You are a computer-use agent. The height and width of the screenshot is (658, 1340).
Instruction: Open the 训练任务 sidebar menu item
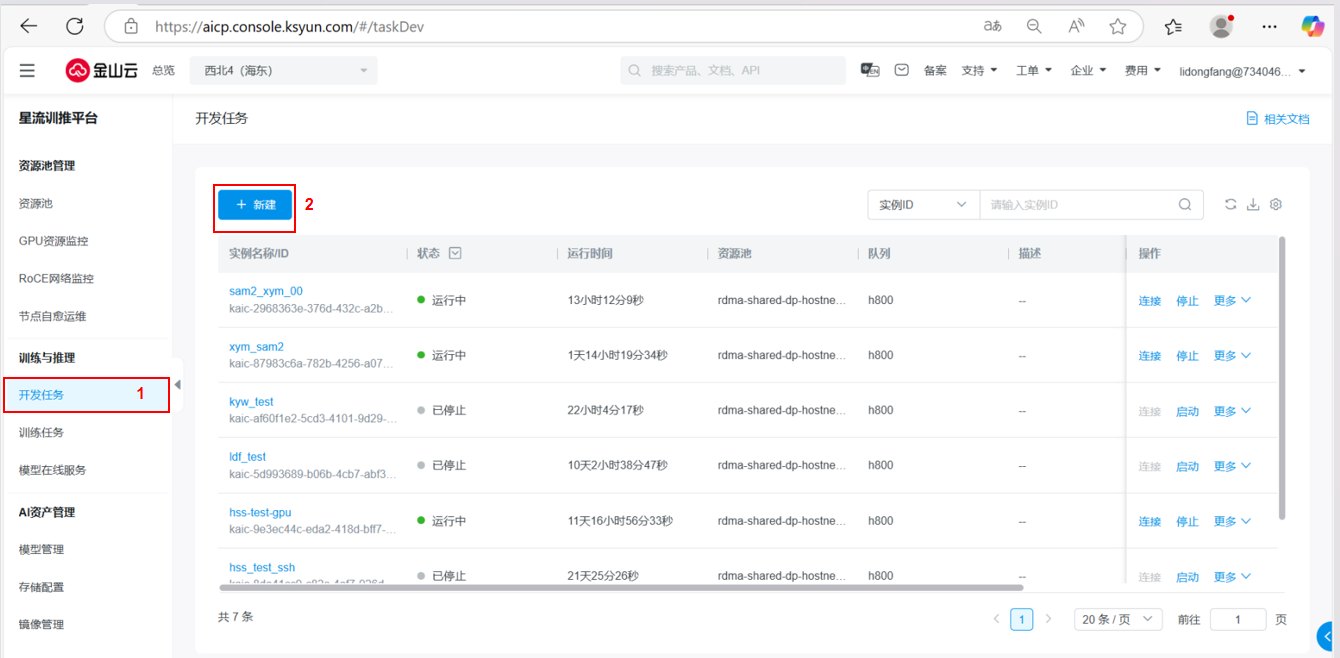tap(41, 433)
